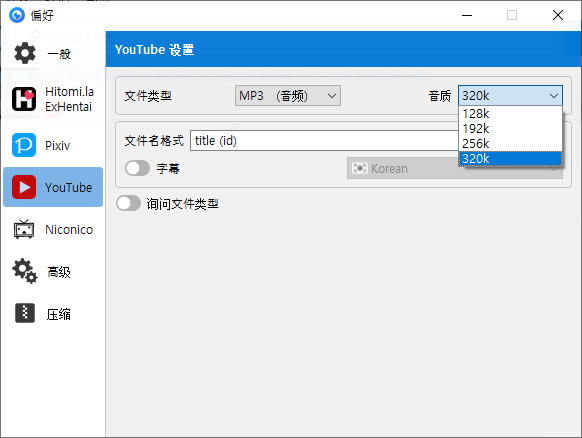Open the 文件类型 MP3 dropdown
582x438 pixels.
point(288,96)
